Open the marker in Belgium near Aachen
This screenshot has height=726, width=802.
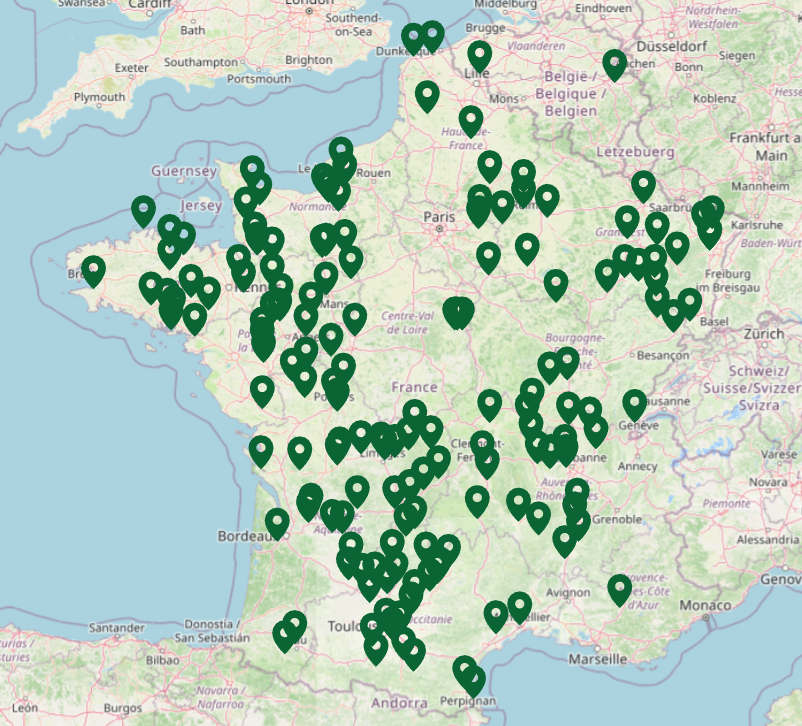615,65
